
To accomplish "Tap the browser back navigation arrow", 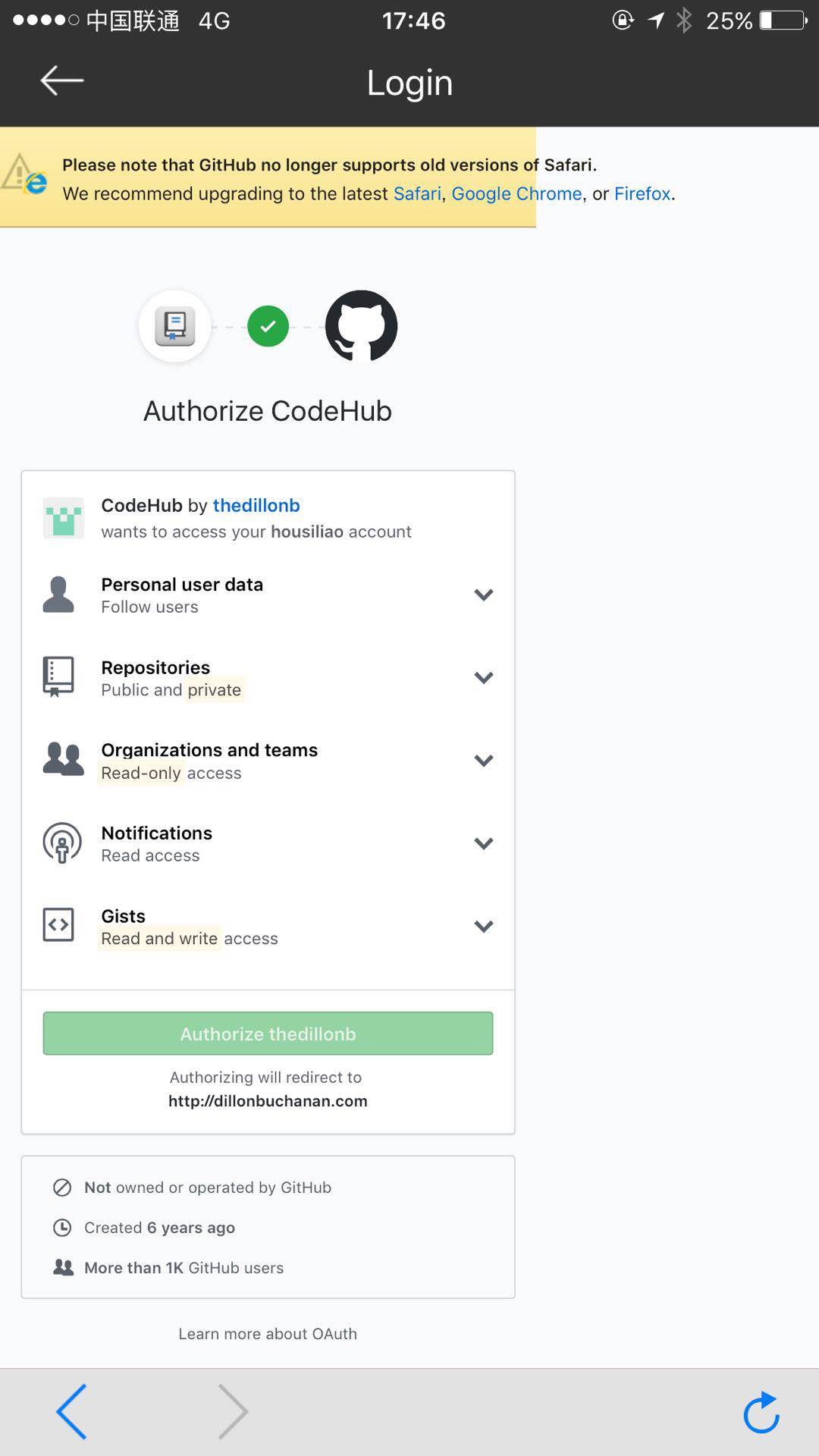I will 71,1411.
